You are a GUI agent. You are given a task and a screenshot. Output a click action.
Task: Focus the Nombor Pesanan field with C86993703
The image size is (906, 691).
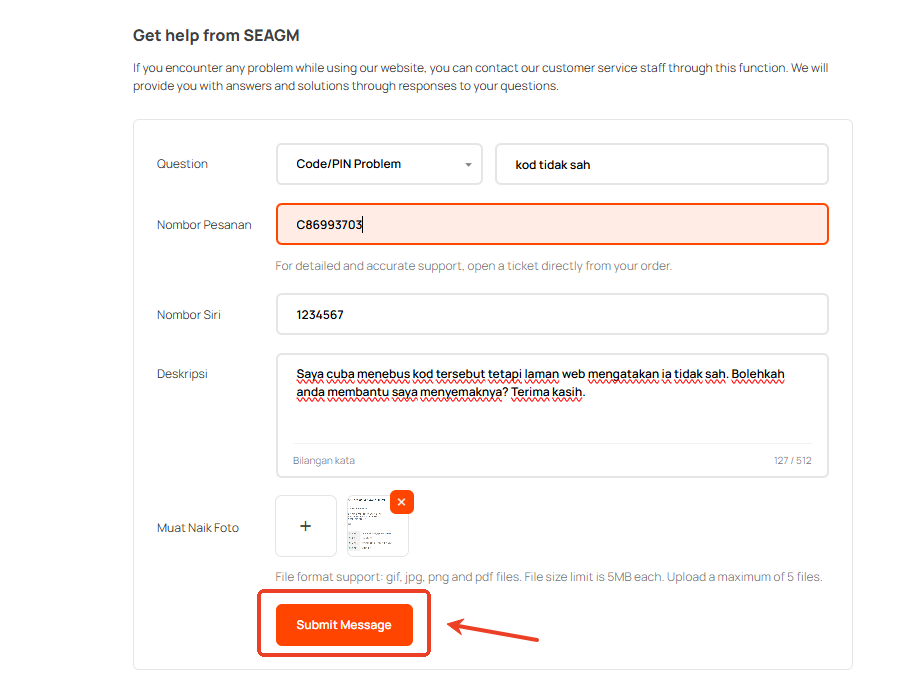click(x=552, y=224)
